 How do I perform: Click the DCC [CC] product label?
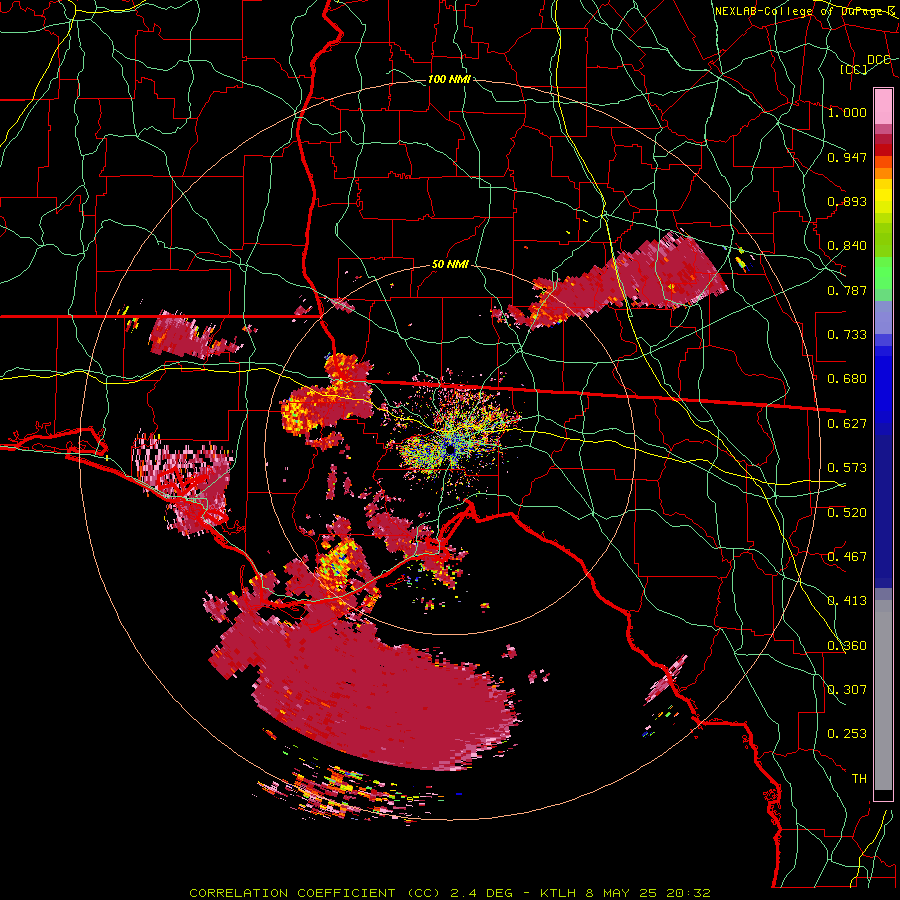click(x=866, y=64)
